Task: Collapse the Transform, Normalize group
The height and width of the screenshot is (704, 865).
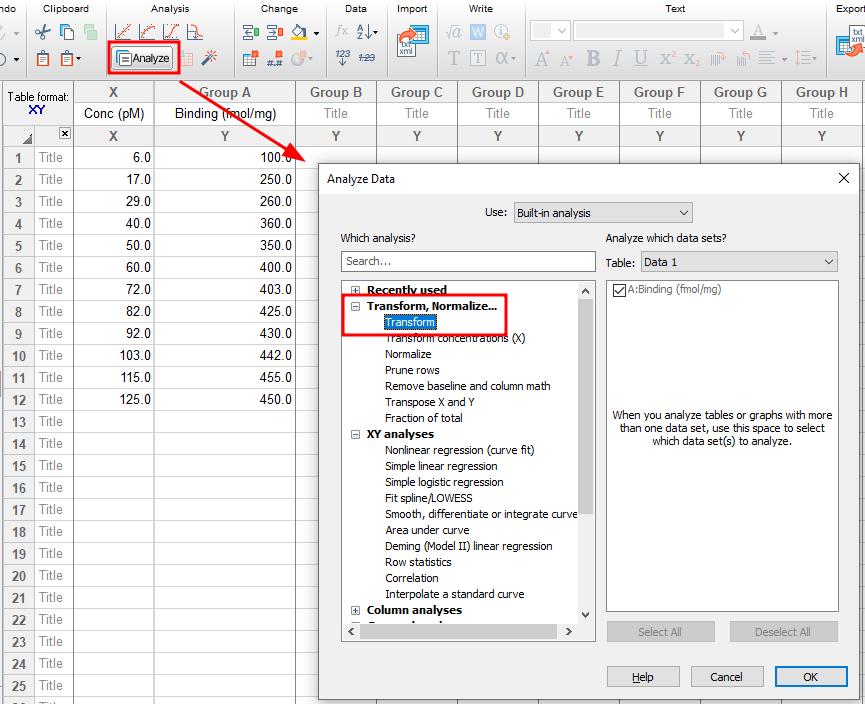Action: 355,306
